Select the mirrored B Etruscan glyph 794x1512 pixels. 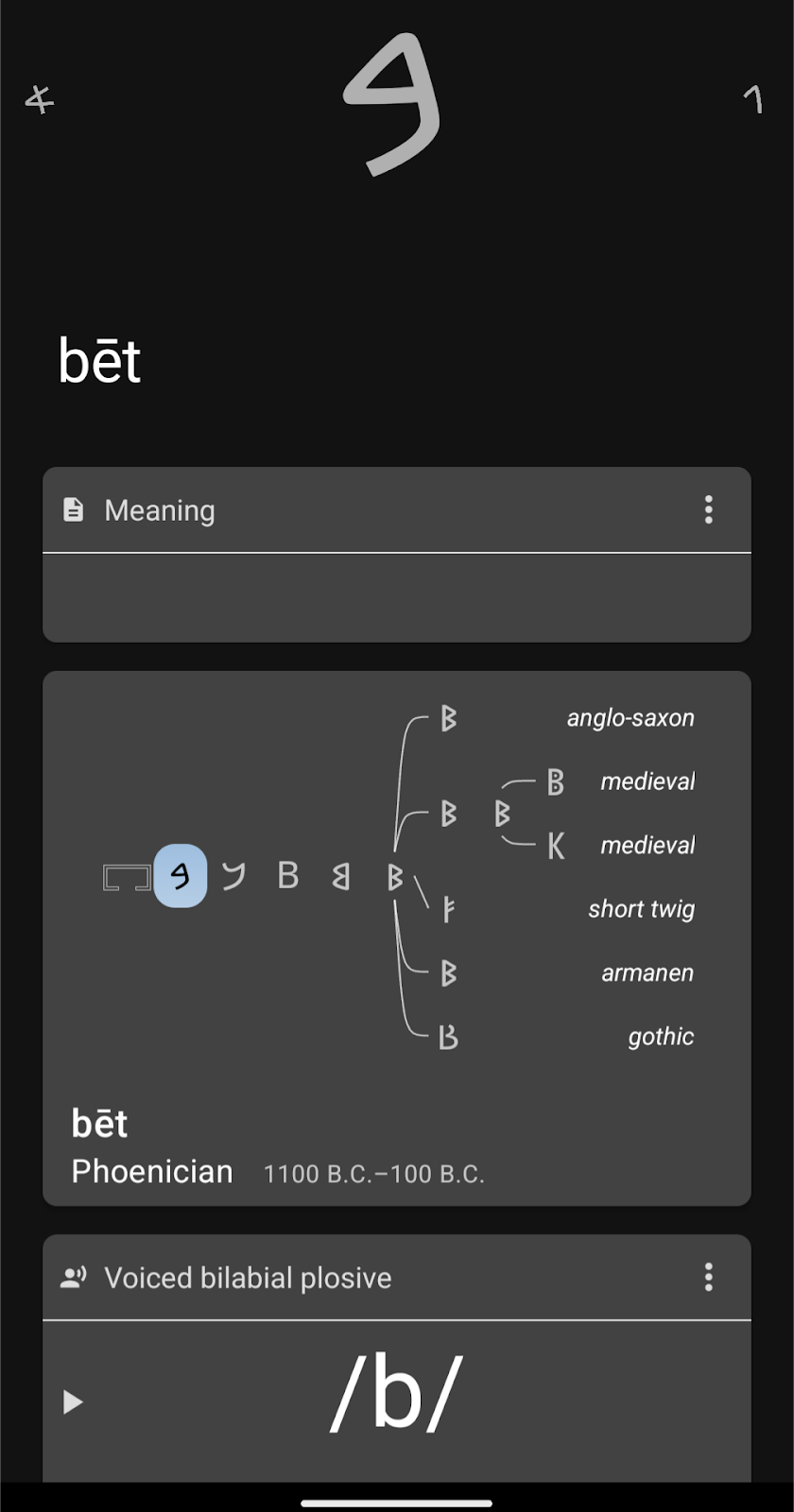point(341,876)
